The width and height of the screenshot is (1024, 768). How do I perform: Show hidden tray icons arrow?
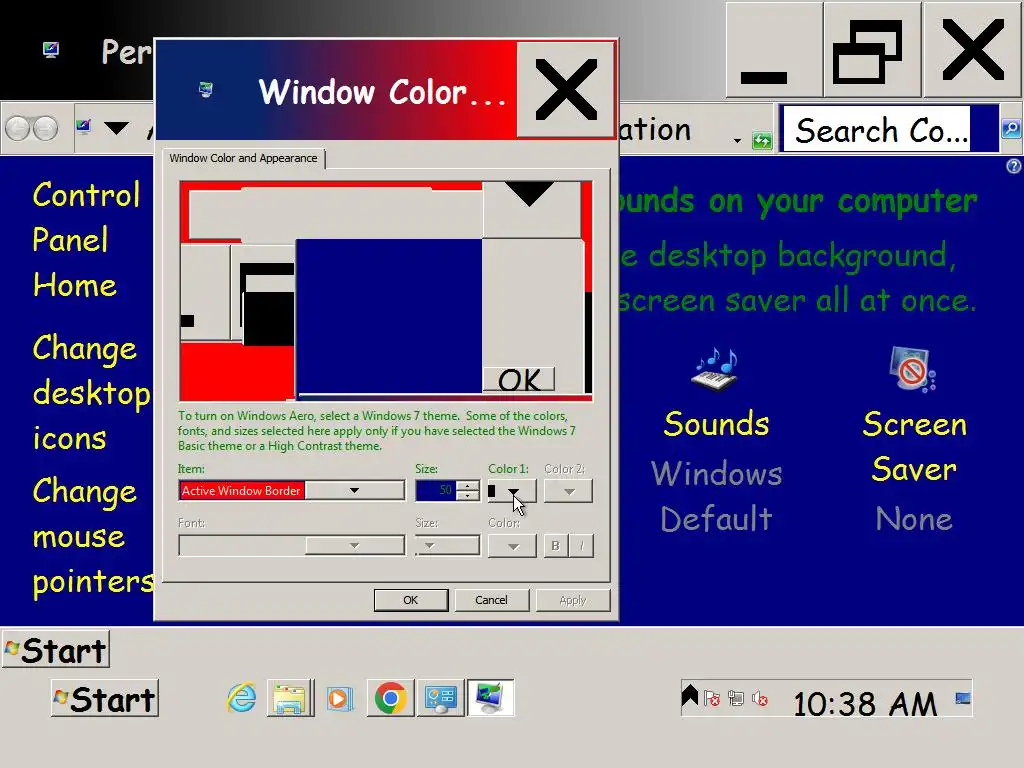point(690,696)
